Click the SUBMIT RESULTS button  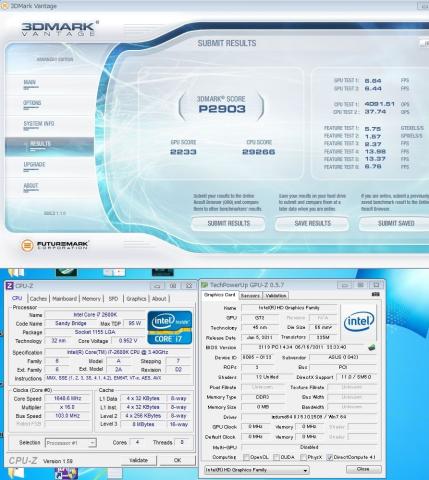(228, 224)
